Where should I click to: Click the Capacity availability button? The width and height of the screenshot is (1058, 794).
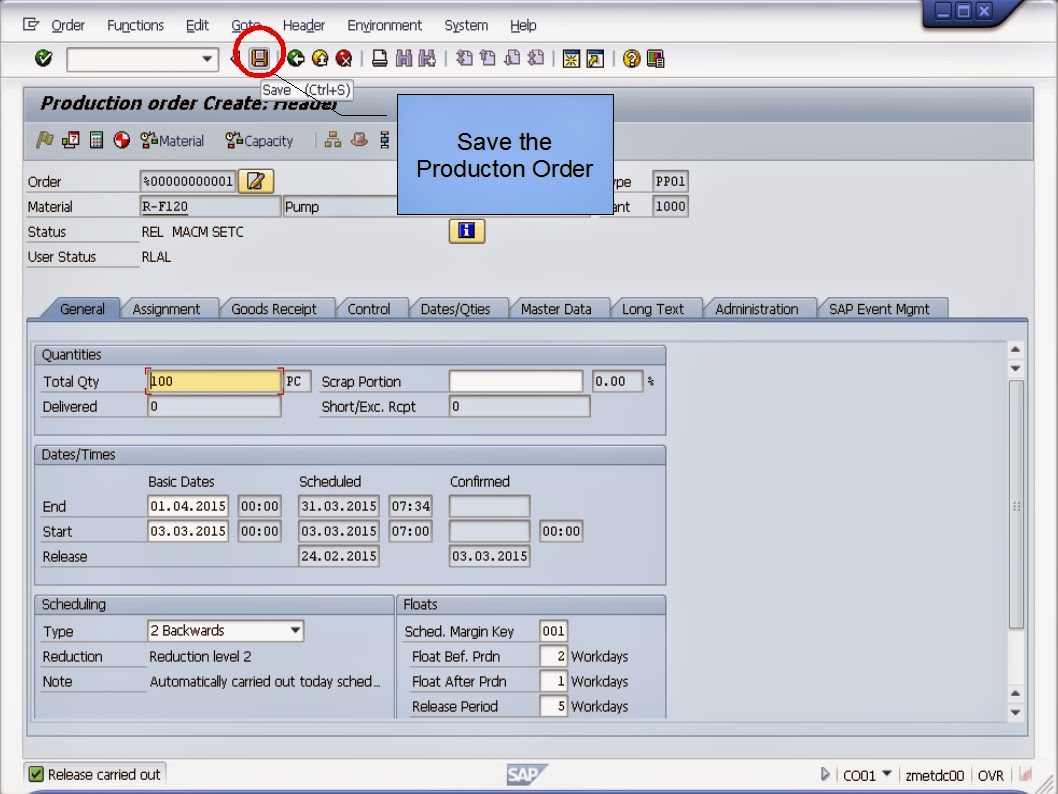260,140
